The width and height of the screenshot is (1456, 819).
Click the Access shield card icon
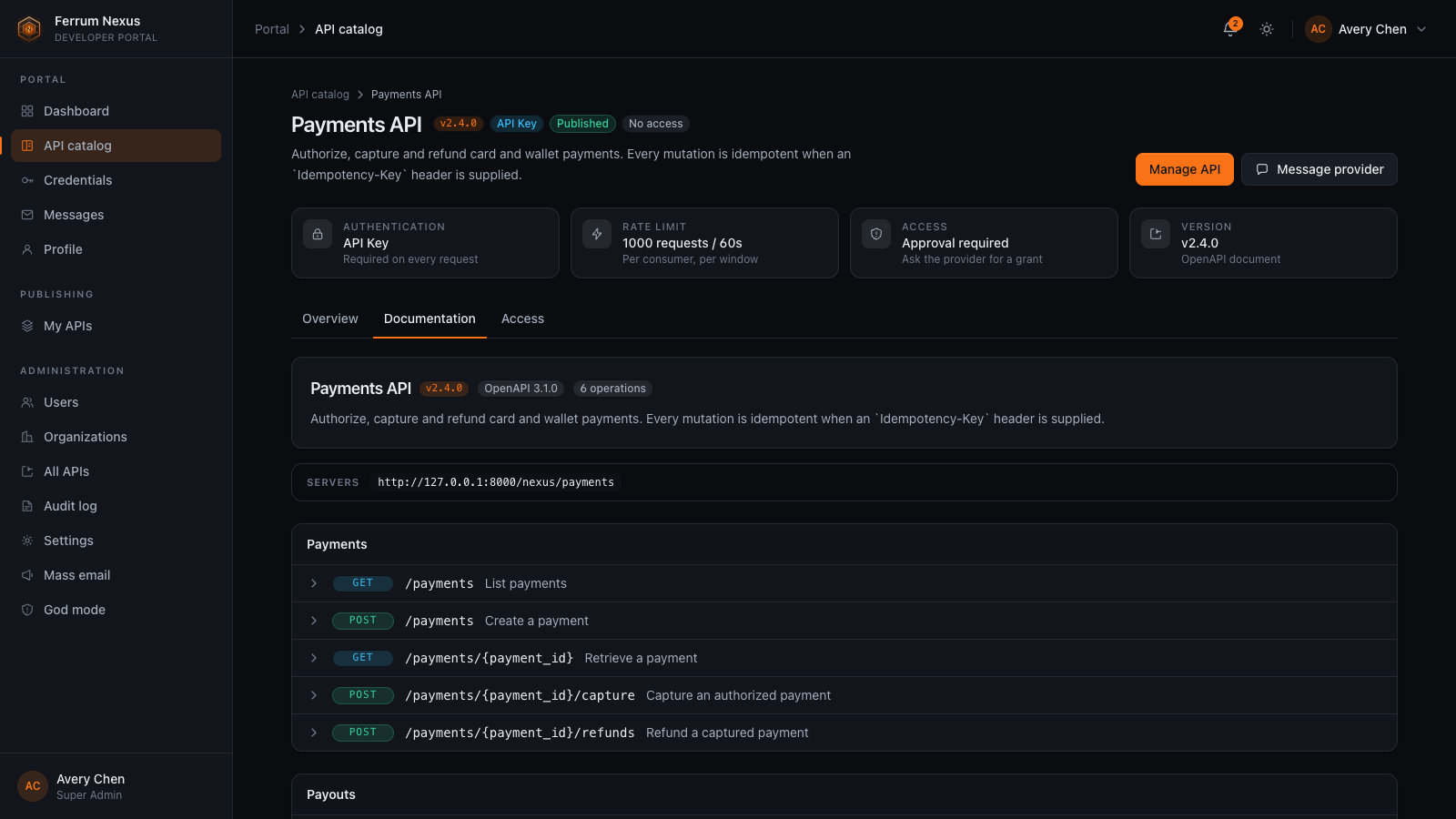pyautogui.click(x=876, y=234)
